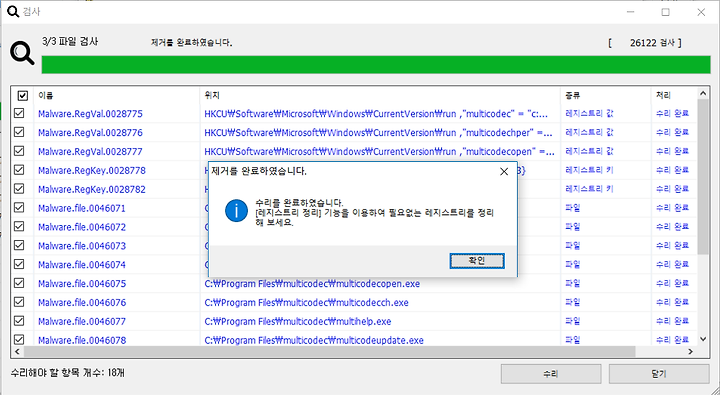The image size is (720, 395).
Task: Click 레지스트리 값 type in RegVal.0028775 row
Action: pyautogui.click(x=589, y=113)
